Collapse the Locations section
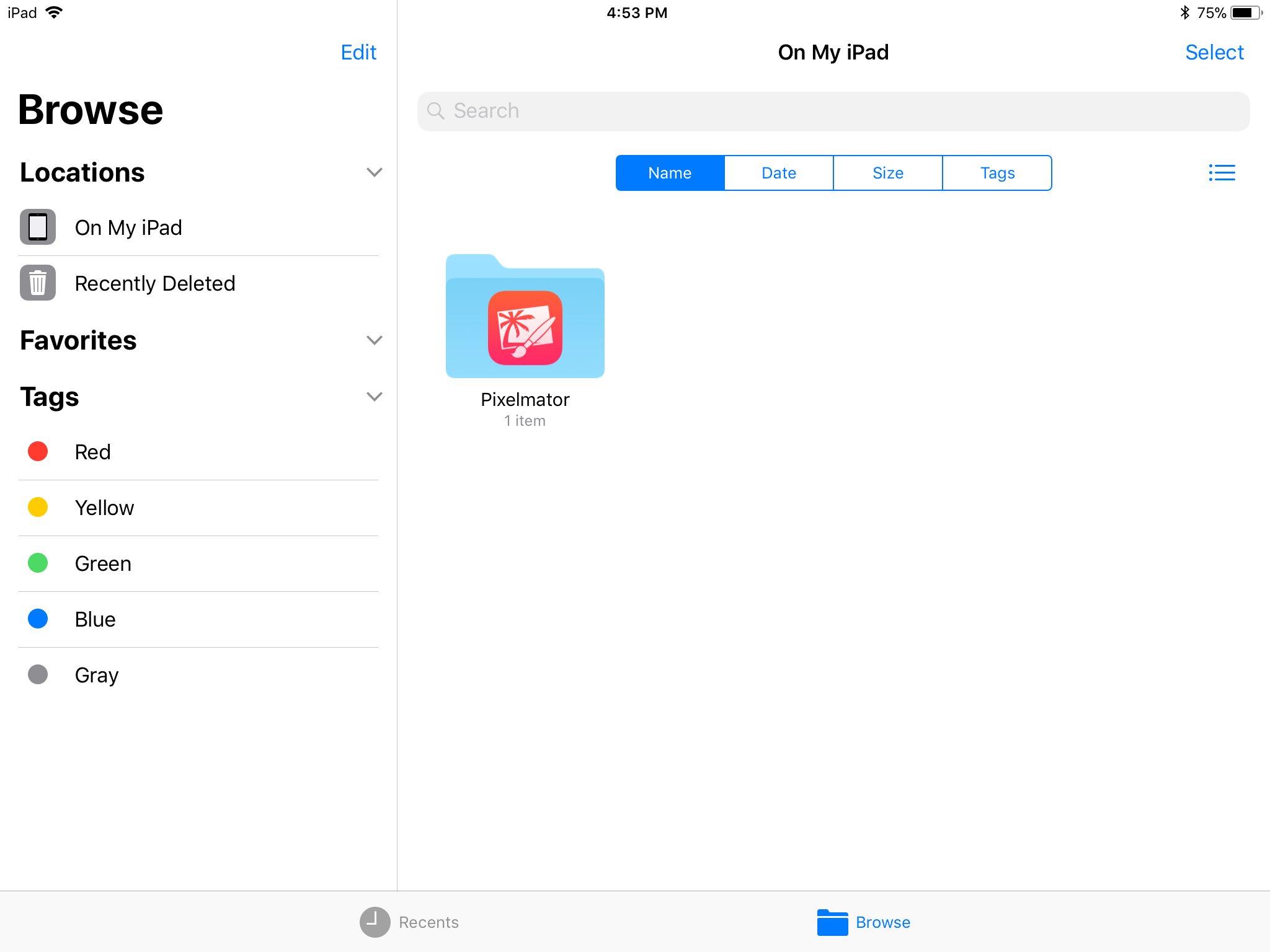Viewport: 1270px width, 952px height. click(374, 172)
